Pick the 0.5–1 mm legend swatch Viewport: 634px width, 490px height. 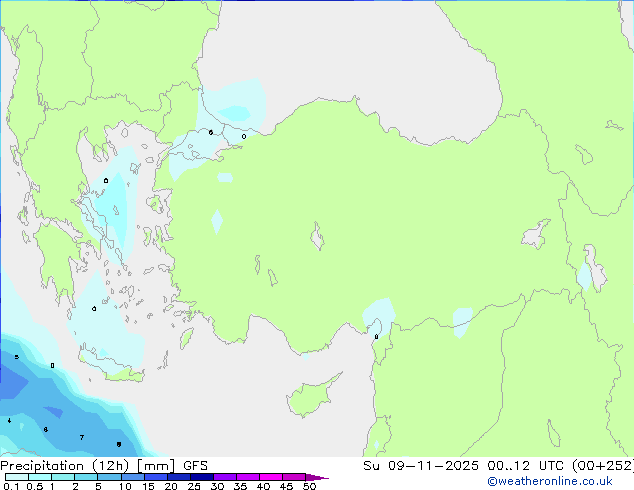click(x=40, y=477)
